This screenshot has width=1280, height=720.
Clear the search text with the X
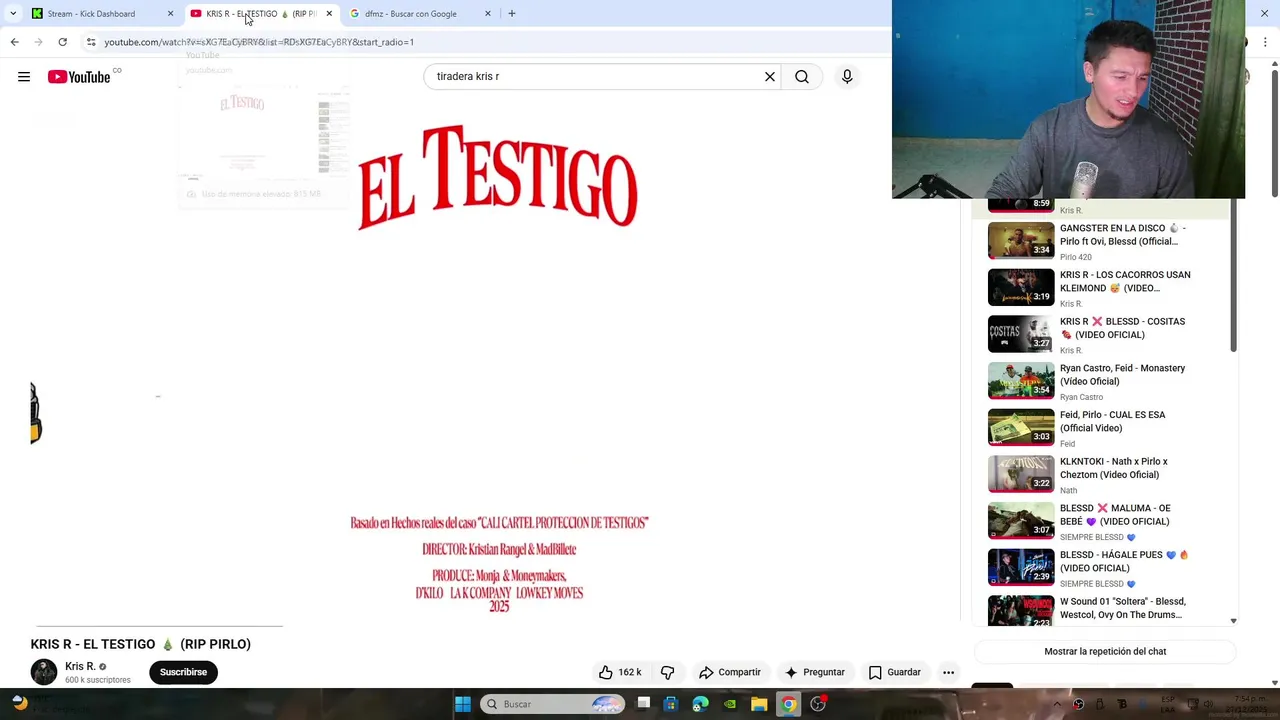coord(770,77)
